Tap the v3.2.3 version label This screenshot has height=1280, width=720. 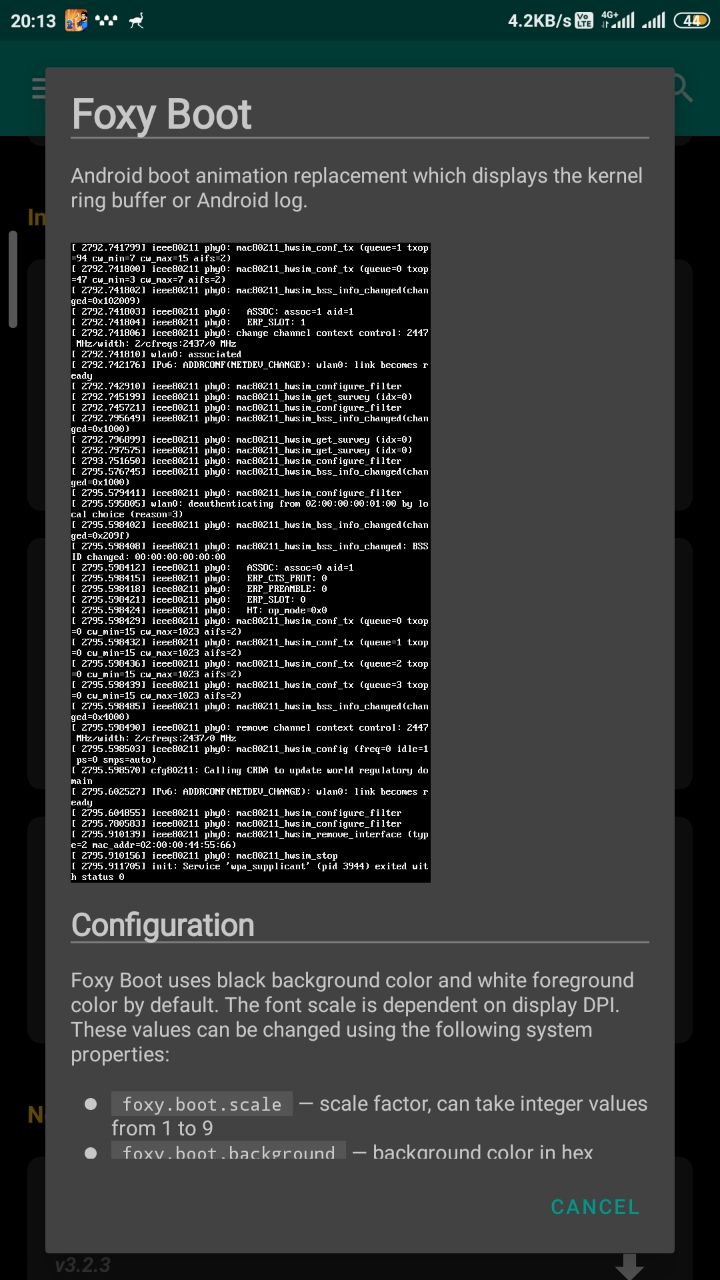pyautogui.click(x=83, y=1265)
